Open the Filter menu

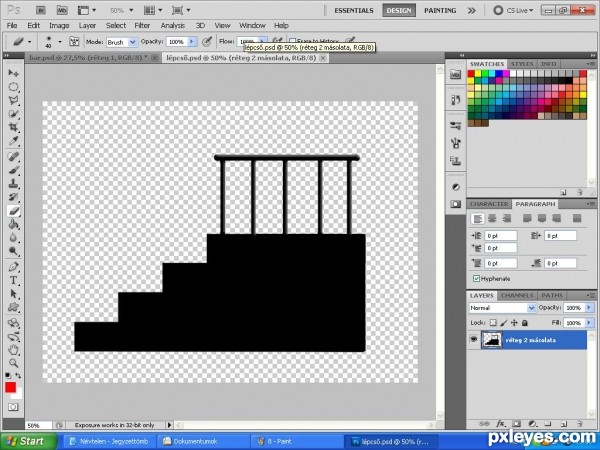coord(142,26)
